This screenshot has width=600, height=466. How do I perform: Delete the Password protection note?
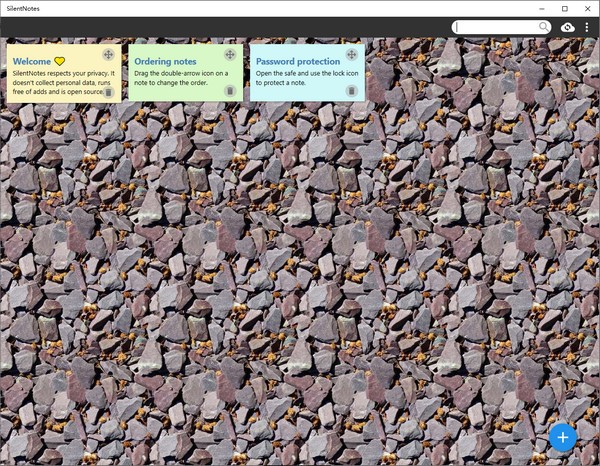click(351, 91)
